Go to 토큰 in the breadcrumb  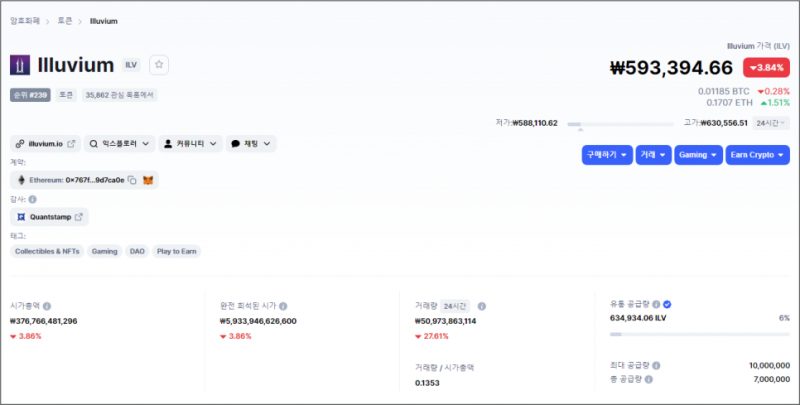click(65, 21)
